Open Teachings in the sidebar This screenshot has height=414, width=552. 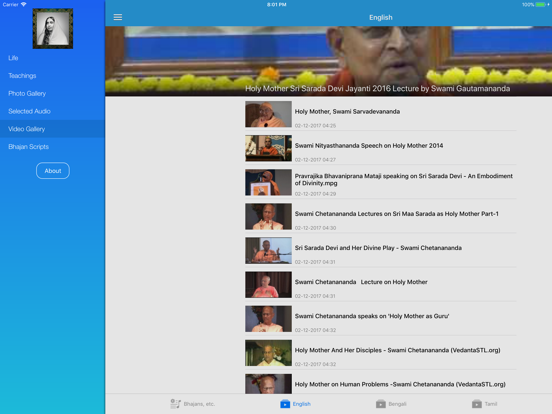point(52,76)
